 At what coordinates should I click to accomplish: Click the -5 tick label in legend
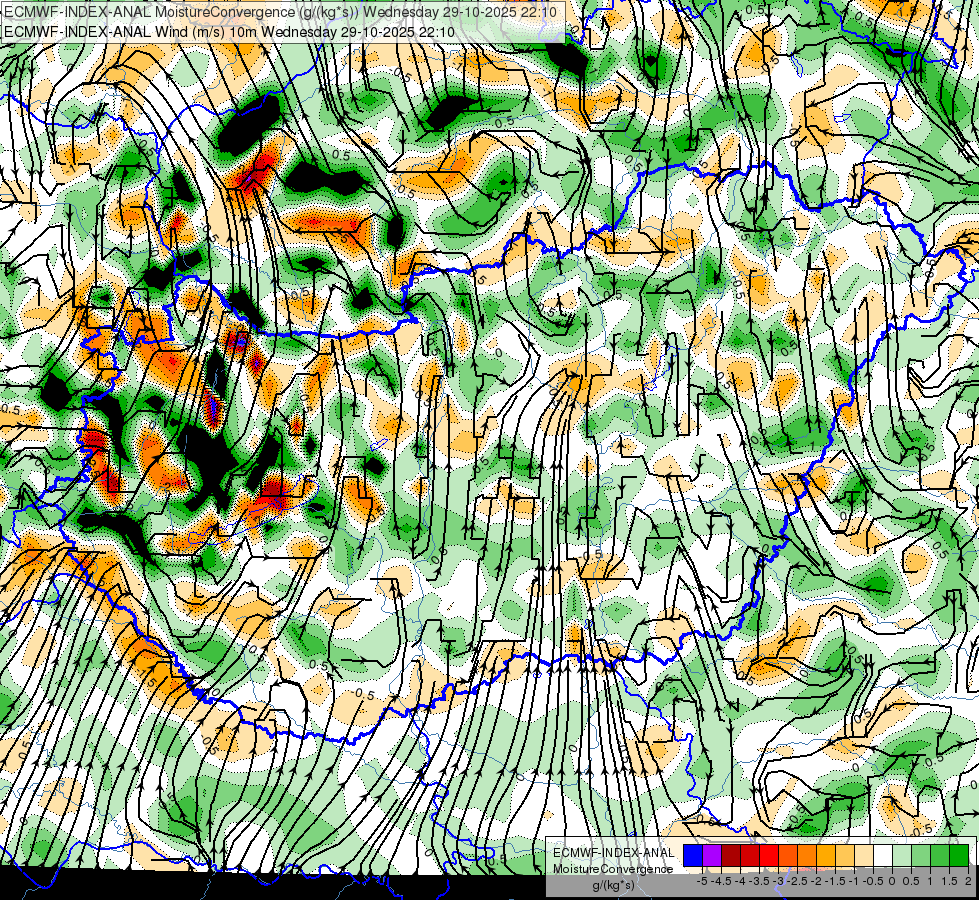click(x=702, y=881)
